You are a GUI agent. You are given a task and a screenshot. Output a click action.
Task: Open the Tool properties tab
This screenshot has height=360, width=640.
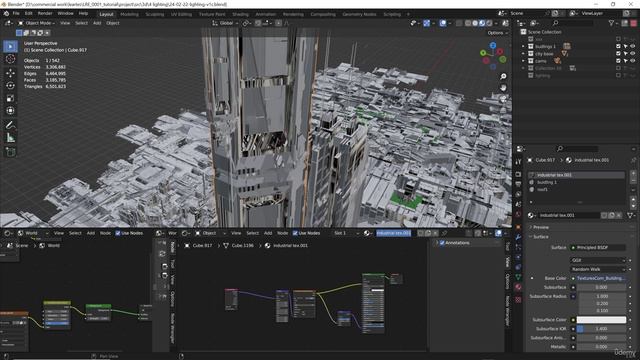[x=518, y=162]
